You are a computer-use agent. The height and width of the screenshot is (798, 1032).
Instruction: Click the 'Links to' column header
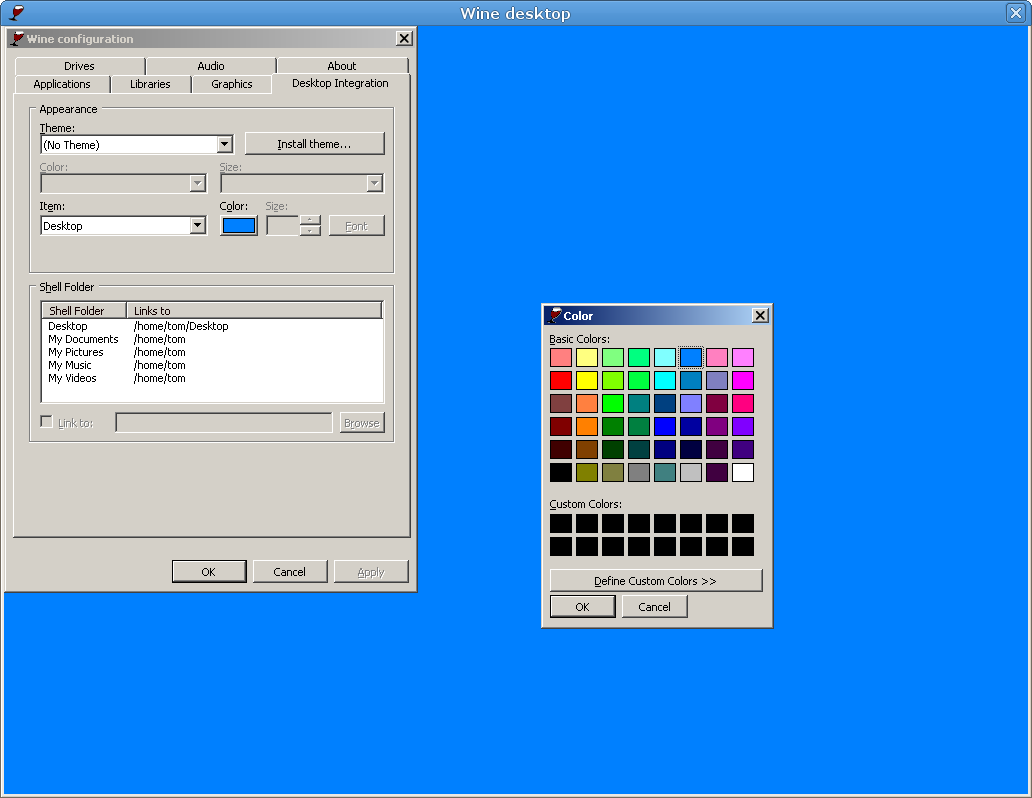[x=254, y=310]
